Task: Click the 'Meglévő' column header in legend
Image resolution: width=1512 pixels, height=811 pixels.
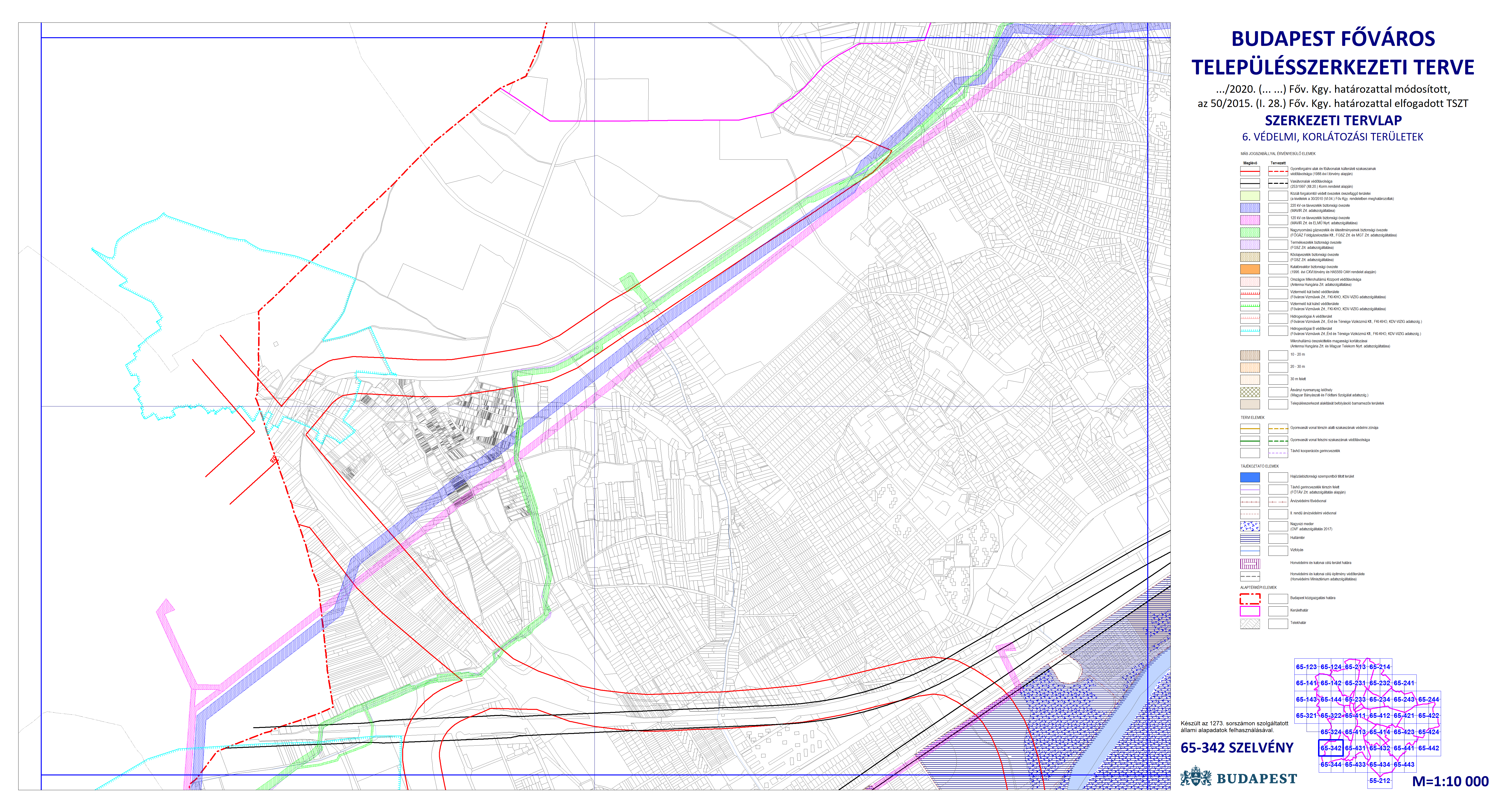Action: 1250,163
